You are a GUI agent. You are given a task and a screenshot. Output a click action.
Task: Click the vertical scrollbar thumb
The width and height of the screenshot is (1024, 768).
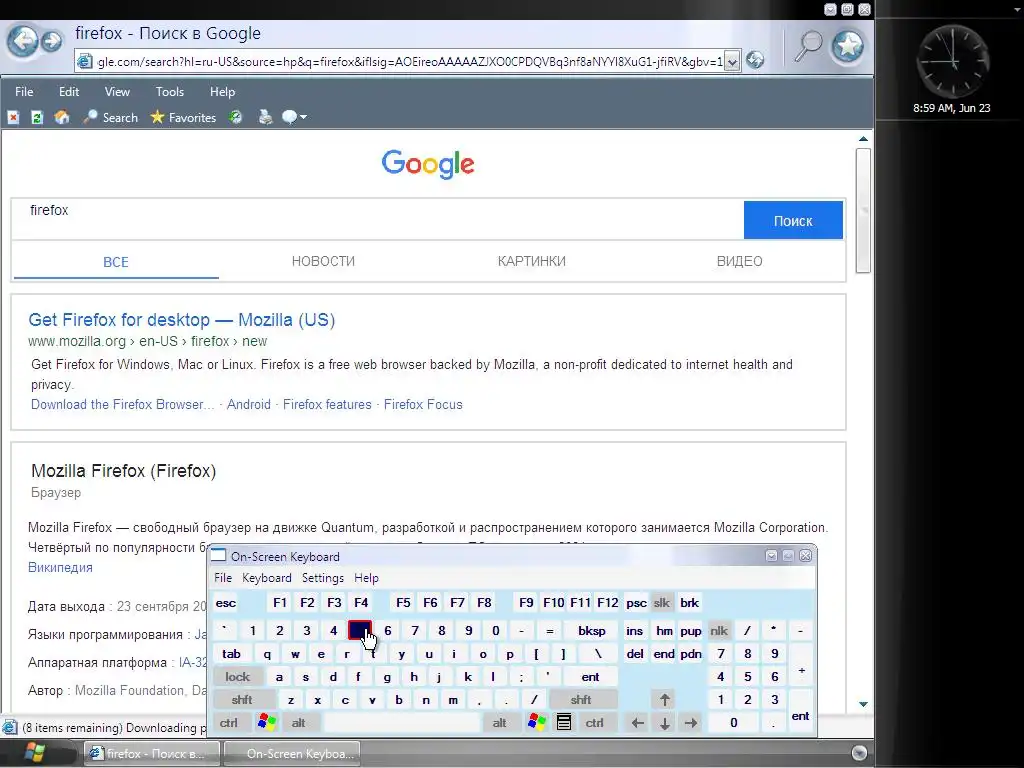pos(863,210)
